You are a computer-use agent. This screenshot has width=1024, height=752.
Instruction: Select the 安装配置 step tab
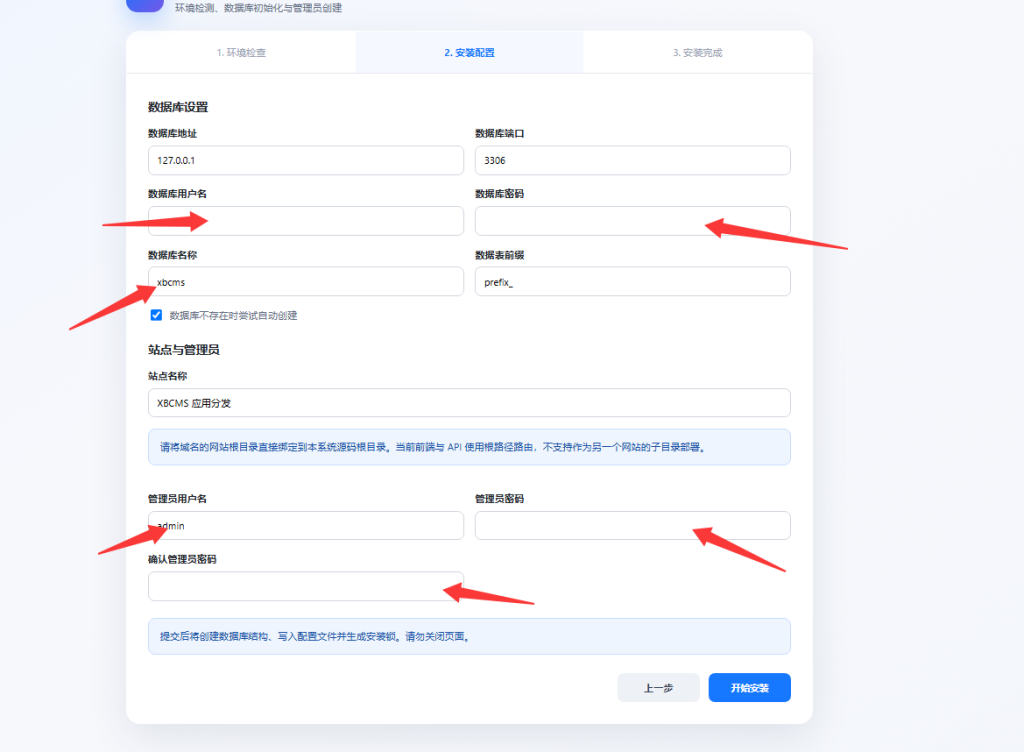coord(470,53)
